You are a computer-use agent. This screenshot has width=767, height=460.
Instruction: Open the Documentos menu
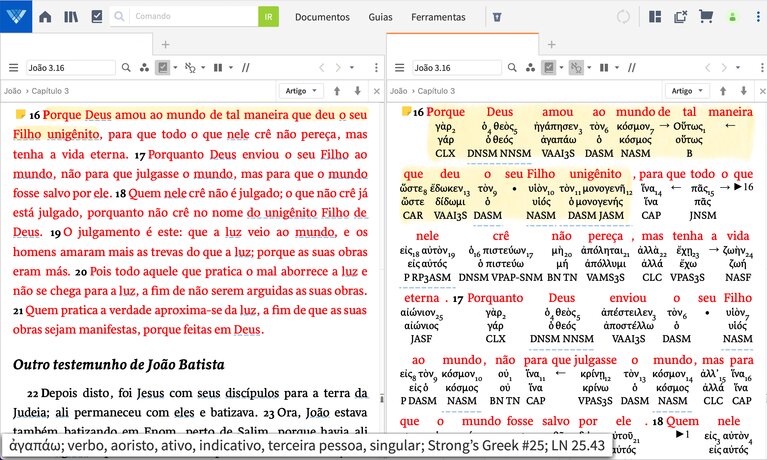[x=322, y=17]
